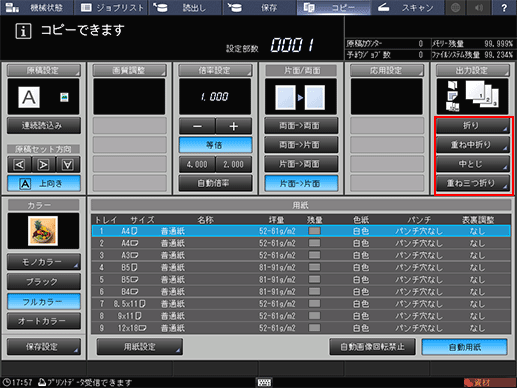Expand the 画質調整 panel header
The height and width of the screenshot is (388, 517).
(x=129, y=70)
